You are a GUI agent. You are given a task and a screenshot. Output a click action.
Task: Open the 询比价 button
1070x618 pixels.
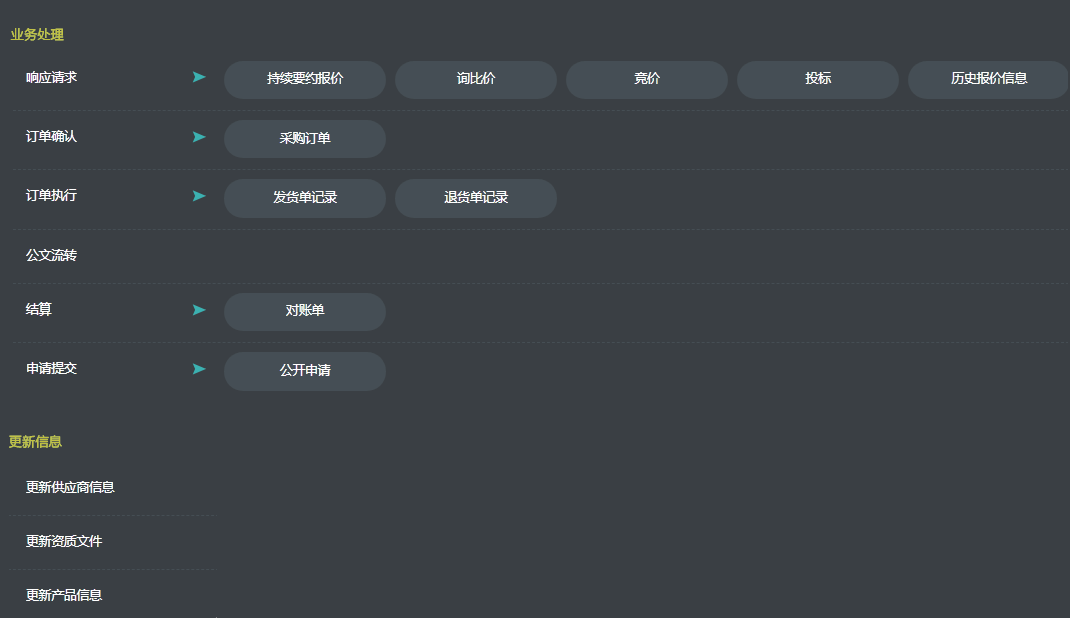(476, 79)
